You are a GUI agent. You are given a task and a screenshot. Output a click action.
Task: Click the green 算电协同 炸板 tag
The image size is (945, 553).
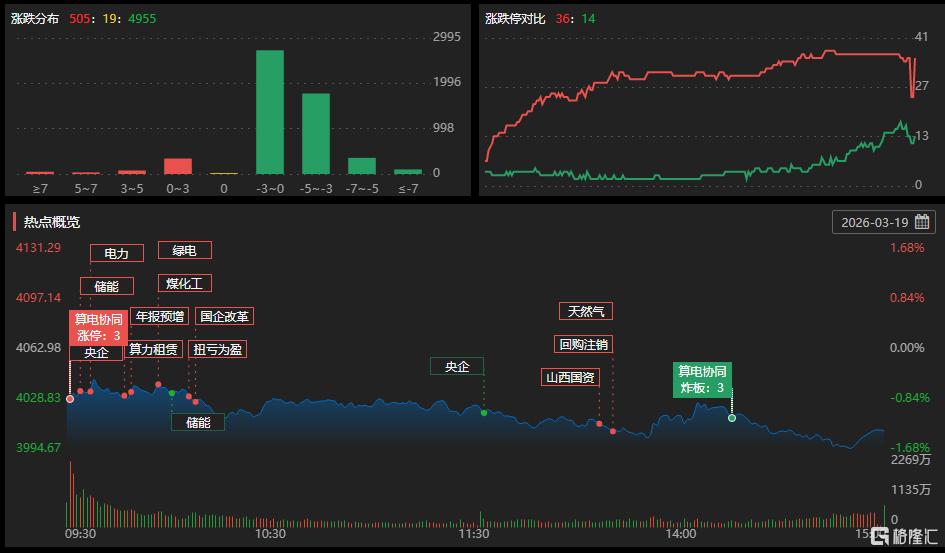coord(702,380)
